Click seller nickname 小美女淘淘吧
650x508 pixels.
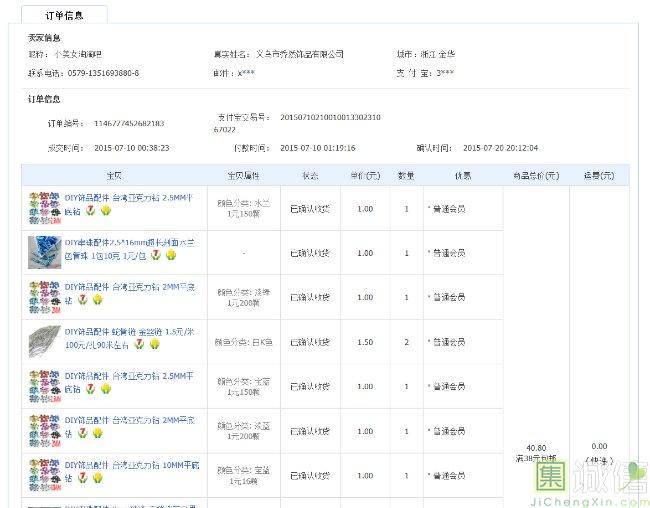(x=78, y=54)
